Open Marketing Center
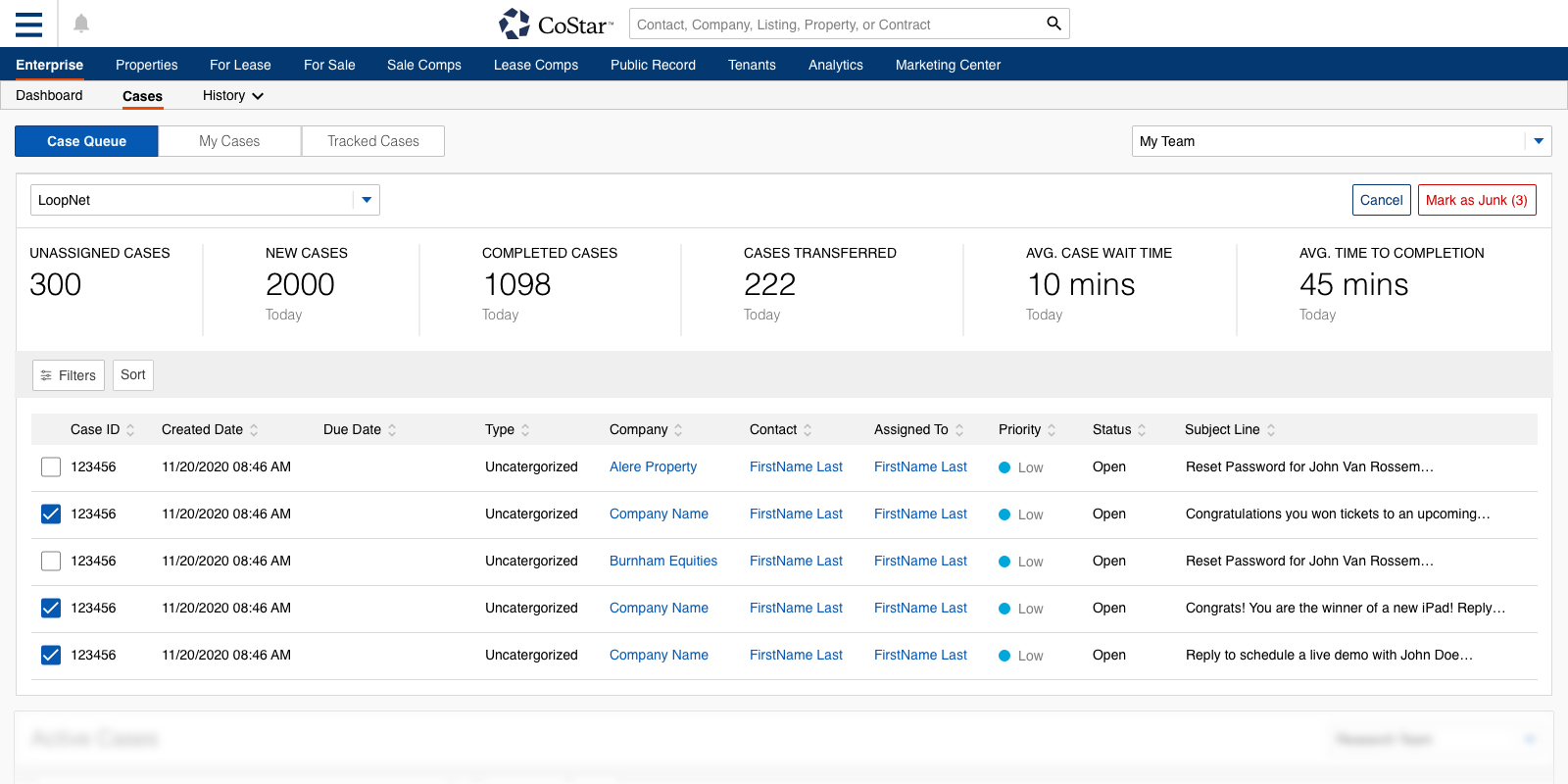Viewport: 1568px width, 784px height. (x=948, y=65)
